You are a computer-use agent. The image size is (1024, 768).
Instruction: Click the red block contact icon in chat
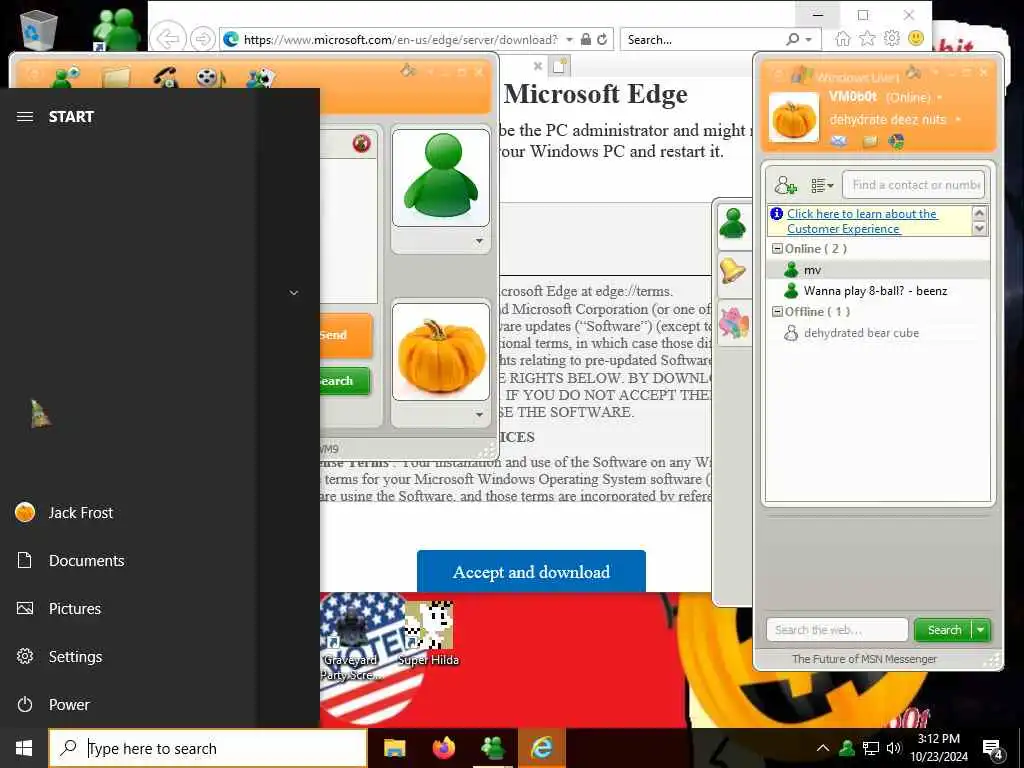point(361,142)
